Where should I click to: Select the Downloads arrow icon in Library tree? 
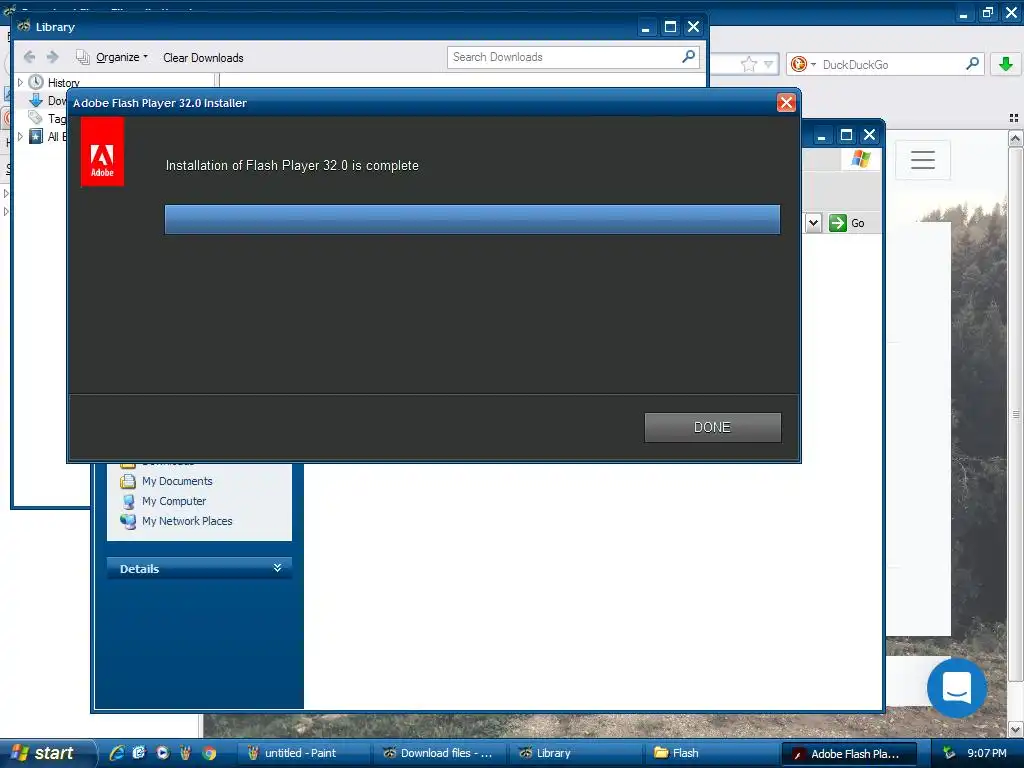pyautogui.click(x=36, y=101)
